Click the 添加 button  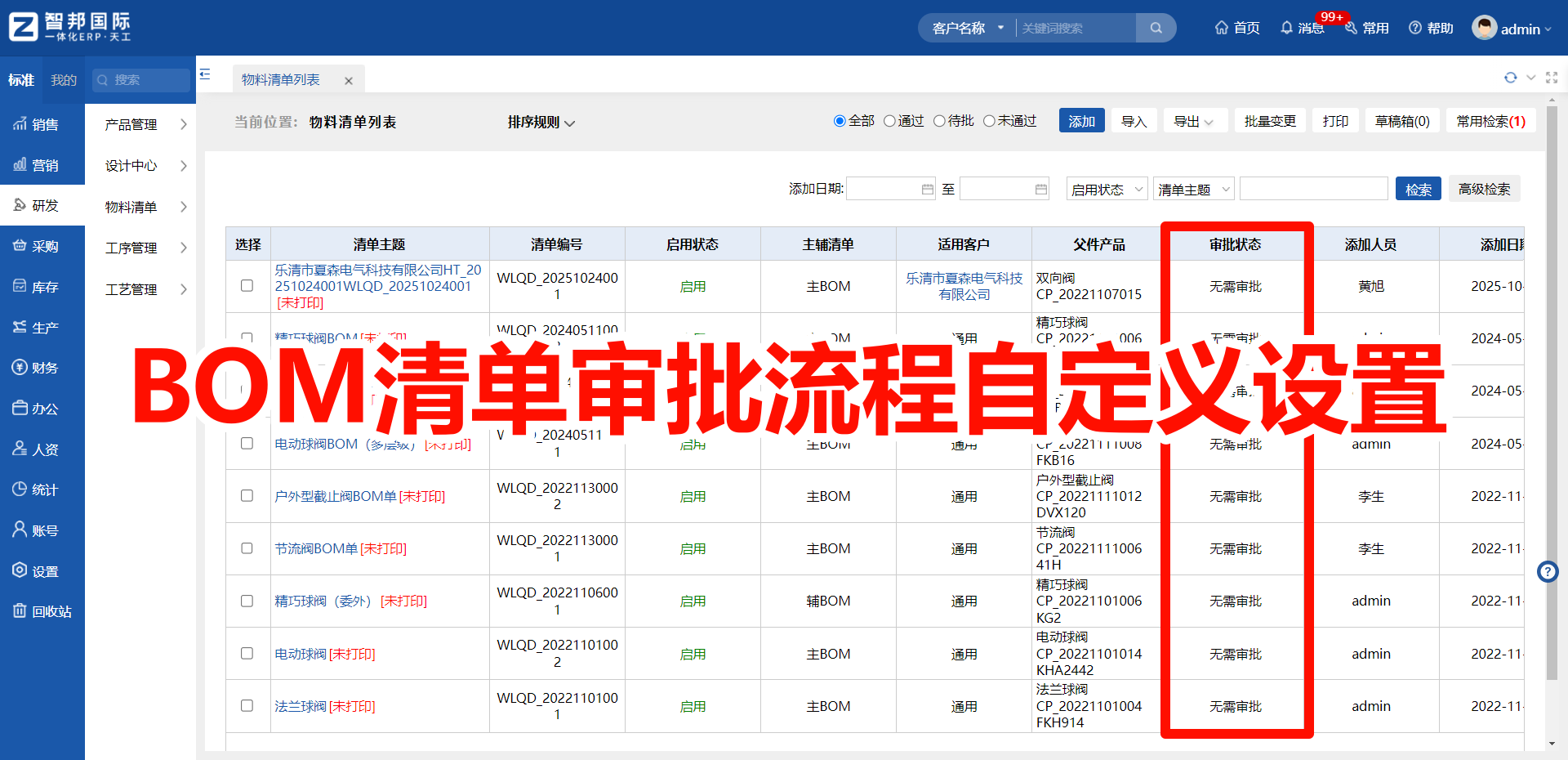(x=1080, y=120)
